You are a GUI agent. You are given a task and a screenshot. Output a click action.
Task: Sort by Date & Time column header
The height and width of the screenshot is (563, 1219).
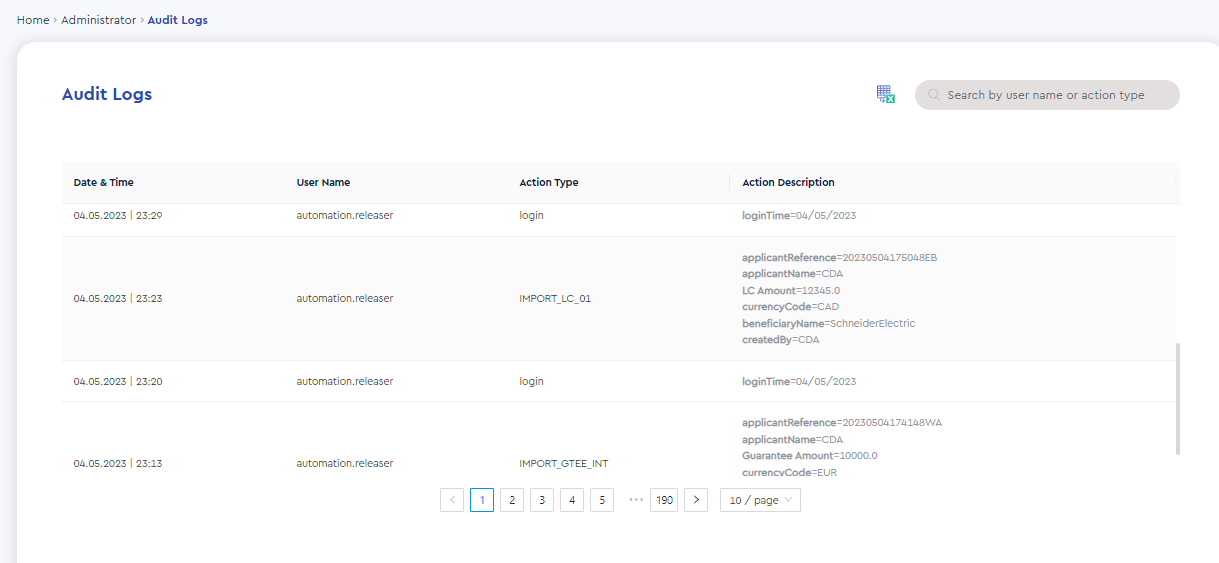click(x=104, y=182)
